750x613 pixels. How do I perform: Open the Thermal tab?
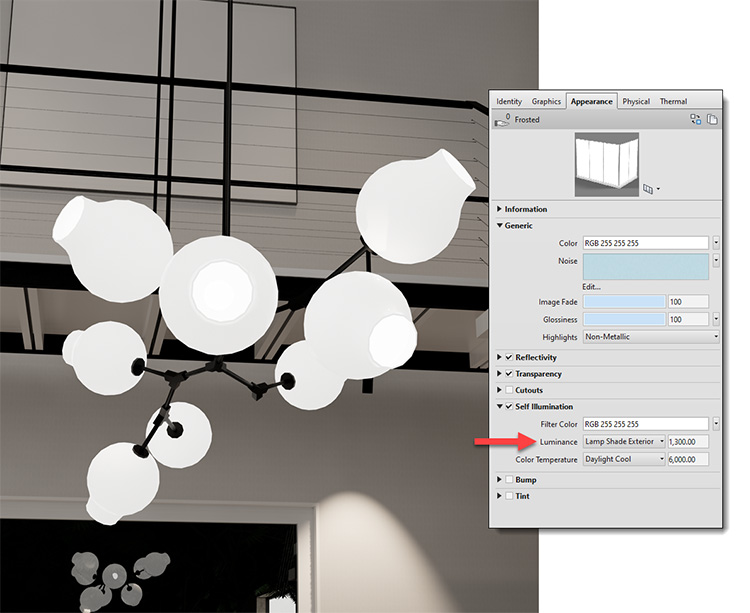(x=673, y=101)
